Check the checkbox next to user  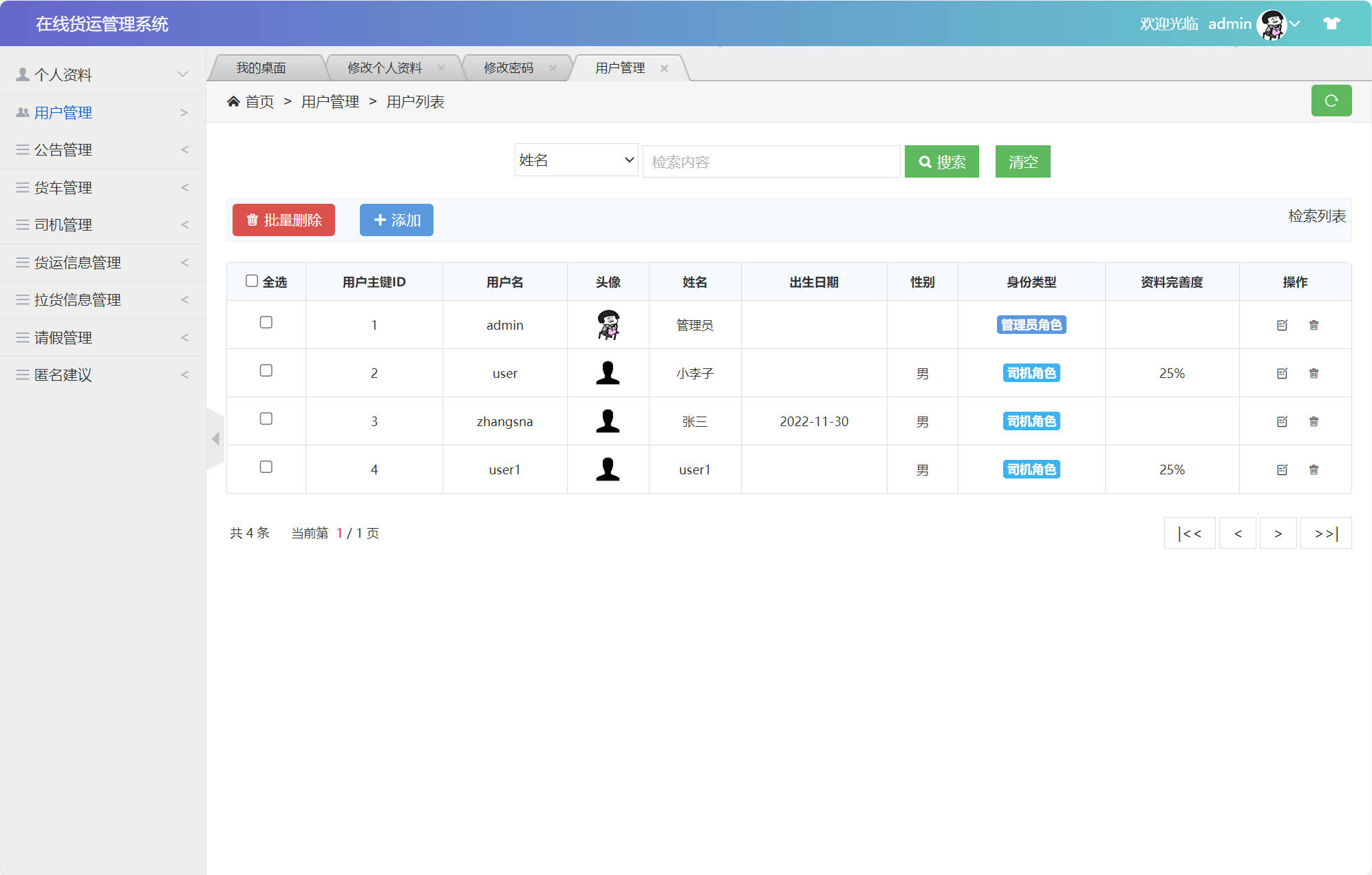click(x=266, y=370)
